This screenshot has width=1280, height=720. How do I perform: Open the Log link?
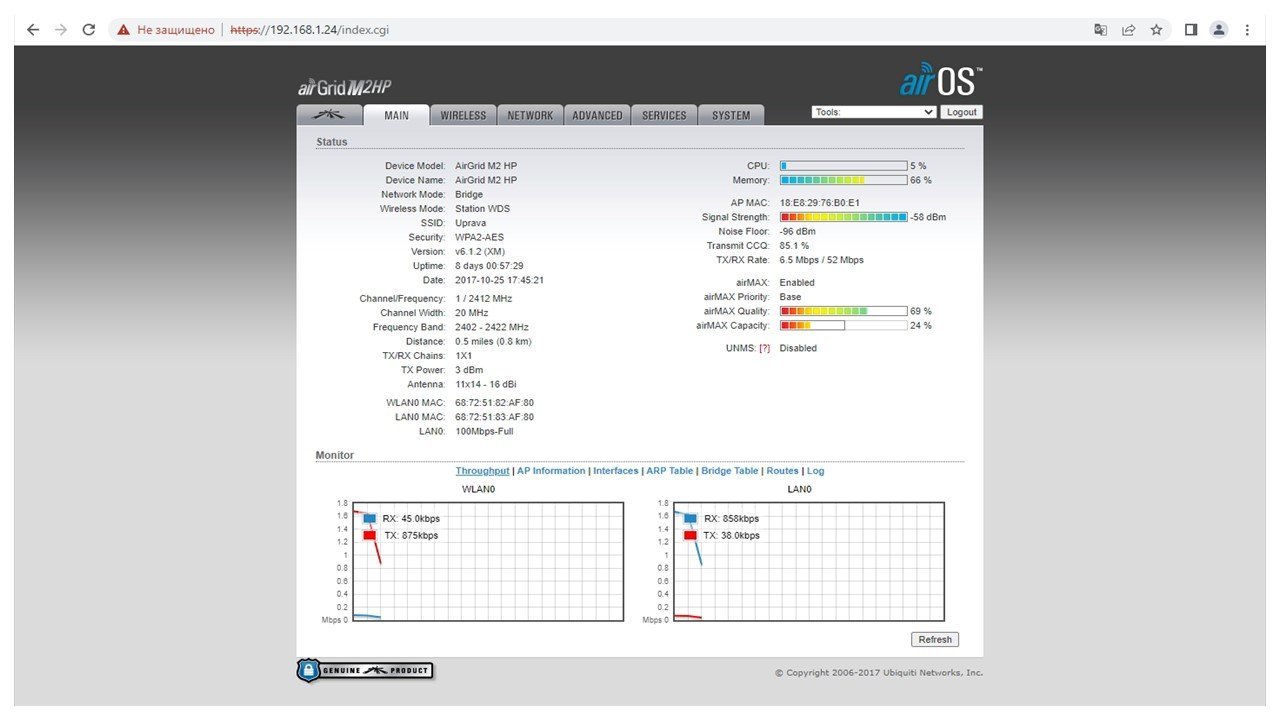816,471
